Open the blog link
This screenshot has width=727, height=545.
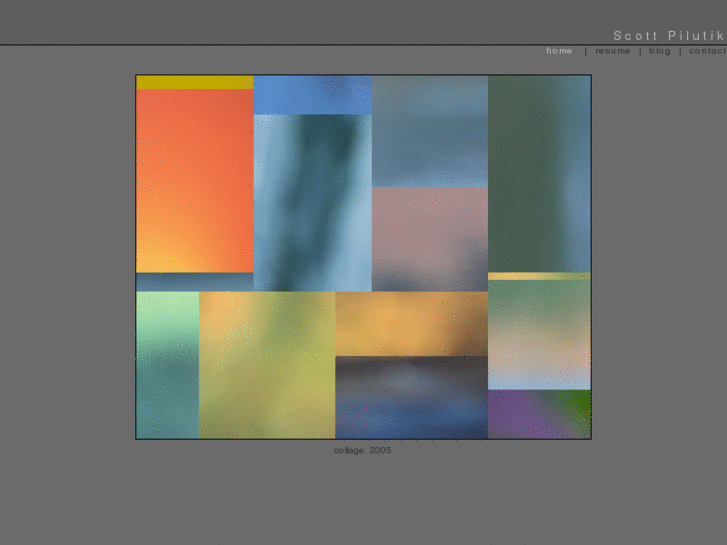pos(660,51)
